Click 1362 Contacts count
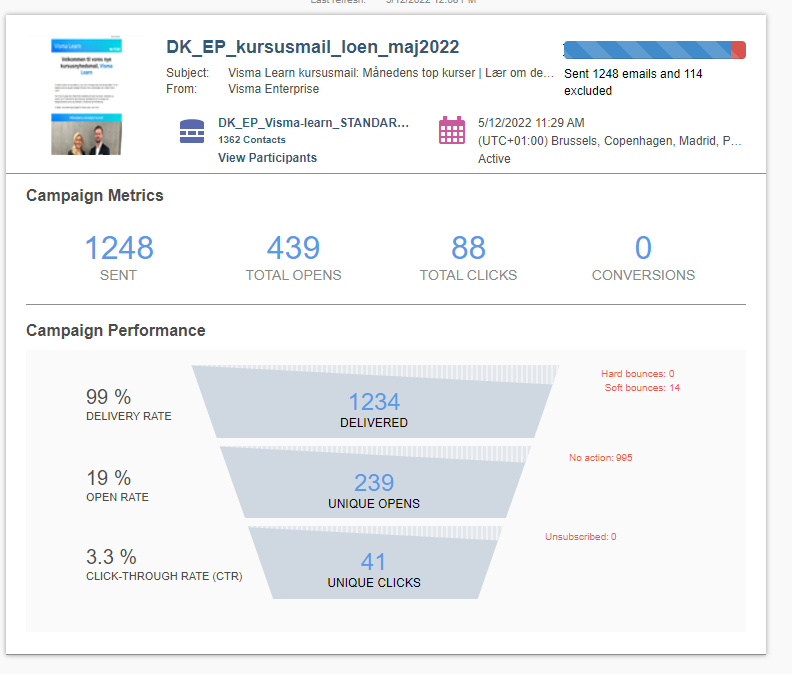 (252, 140)
